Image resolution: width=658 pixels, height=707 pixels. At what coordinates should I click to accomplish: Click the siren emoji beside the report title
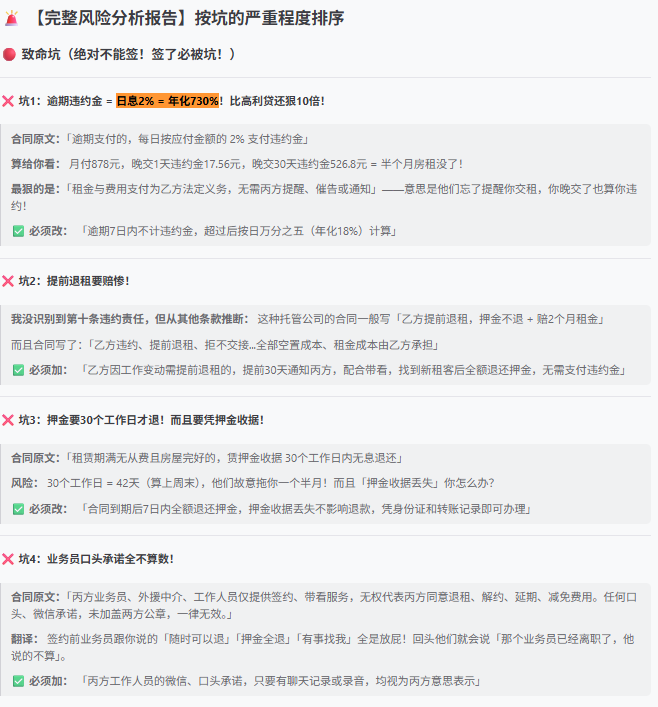tap(11, 18)
